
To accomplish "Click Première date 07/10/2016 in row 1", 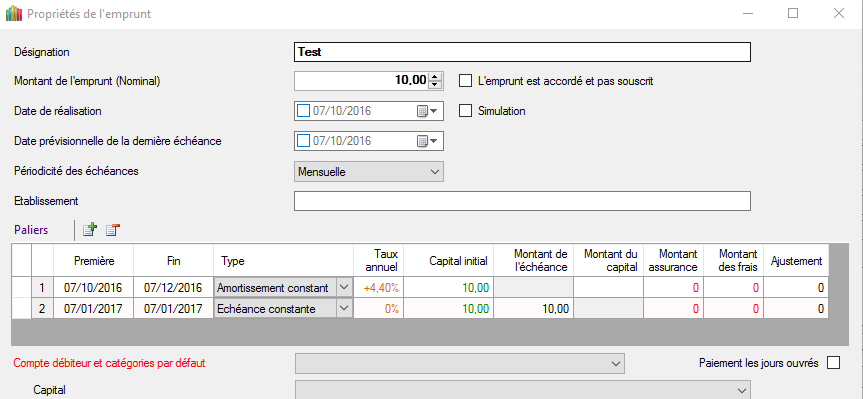I will tap(94, 287).
